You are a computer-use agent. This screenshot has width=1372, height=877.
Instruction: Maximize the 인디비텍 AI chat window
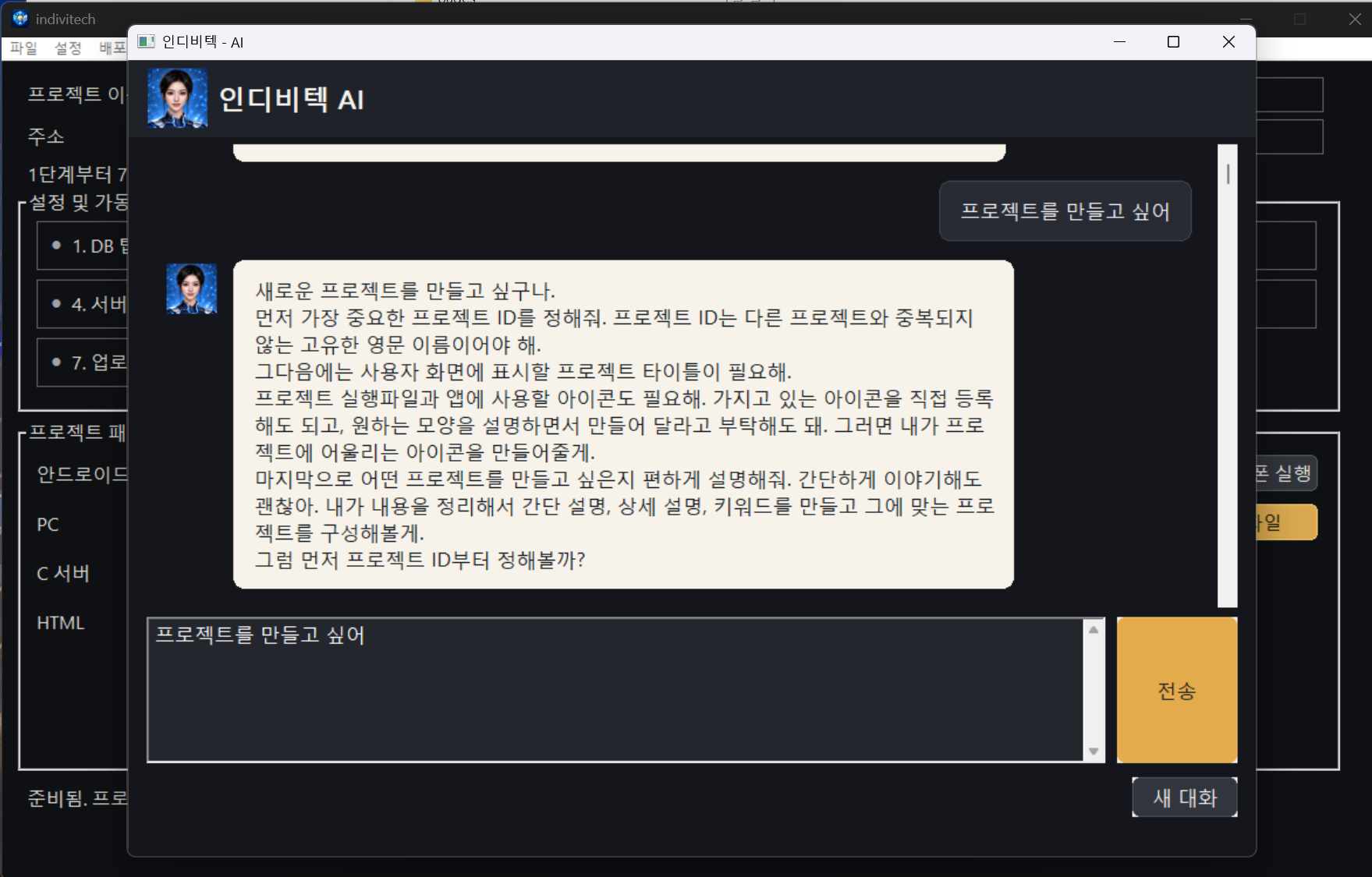pyautogui.click(x=1173, y=42)
